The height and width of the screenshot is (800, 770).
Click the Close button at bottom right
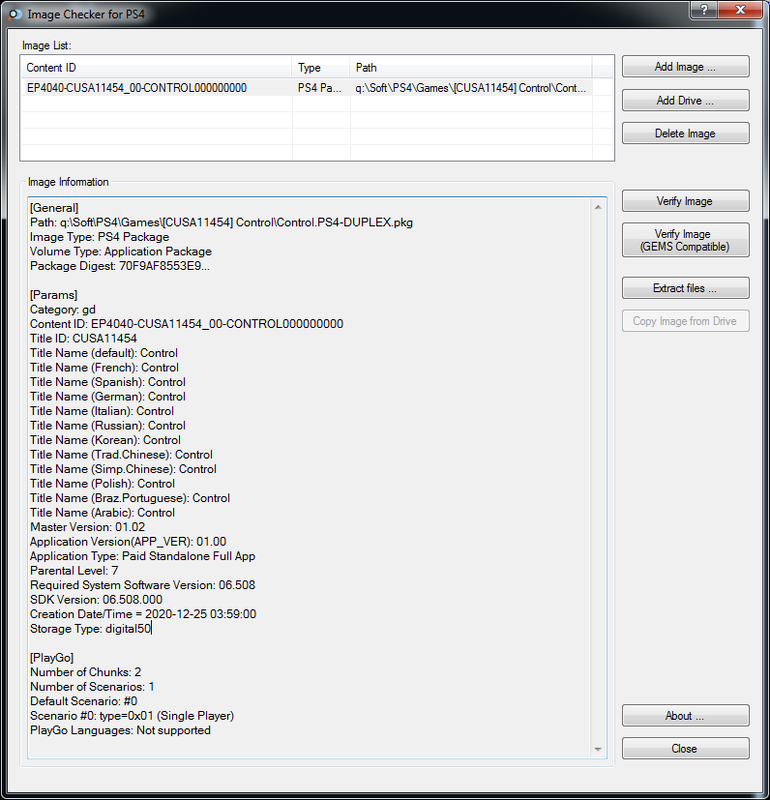[685, 748]
